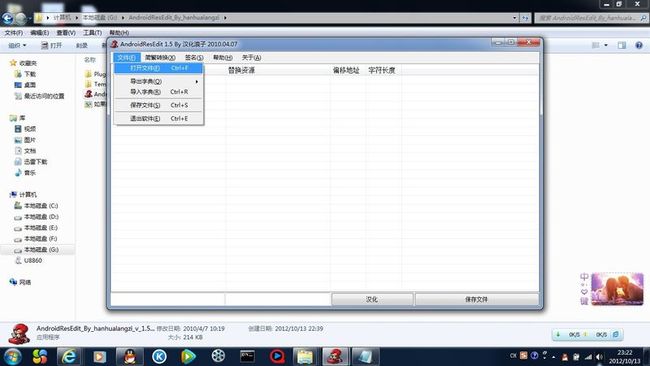The width and height of the screenshot is (650, 366).
Task: Sort by the 偏移地址 column header
Action: pos(347,70)
